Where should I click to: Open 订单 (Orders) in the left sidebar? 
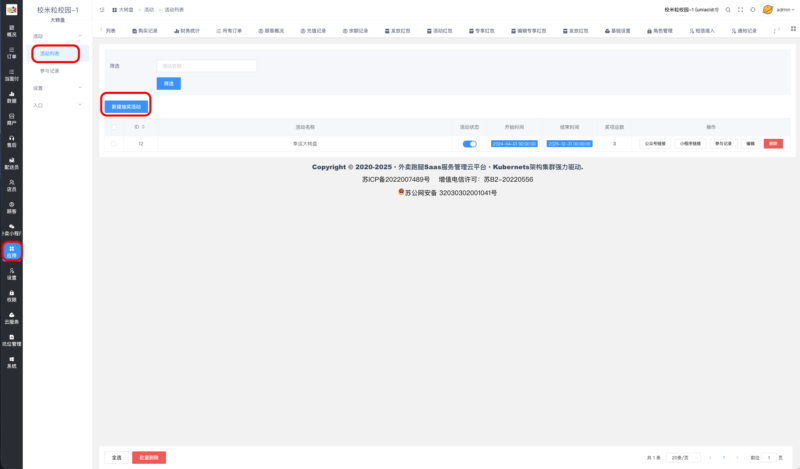click(x=11, y=54)
